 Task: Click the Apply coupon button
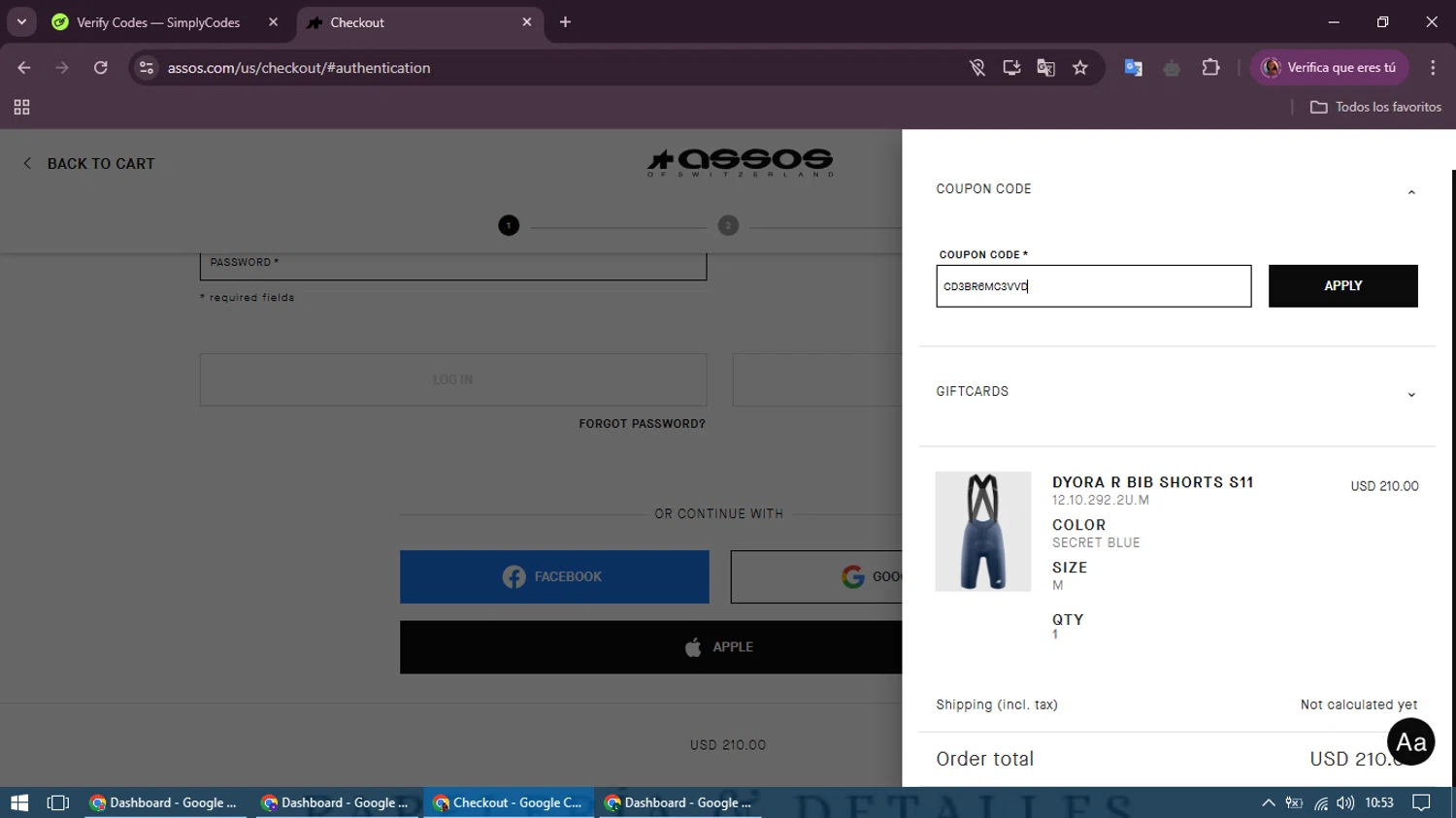pos(1342,285)
